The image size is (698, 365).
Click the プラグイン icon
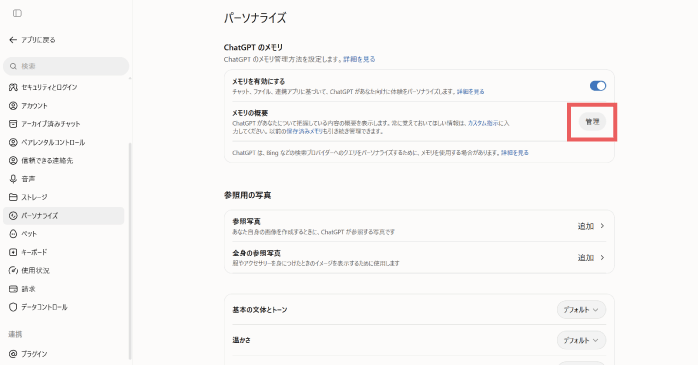(x=13, y=354)
